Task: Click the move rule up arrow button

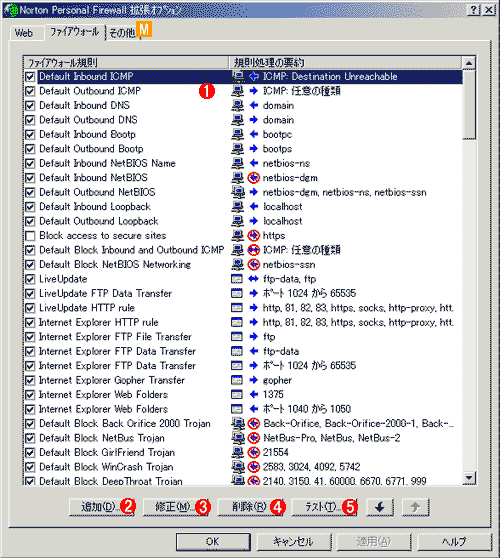Action: 415,507
